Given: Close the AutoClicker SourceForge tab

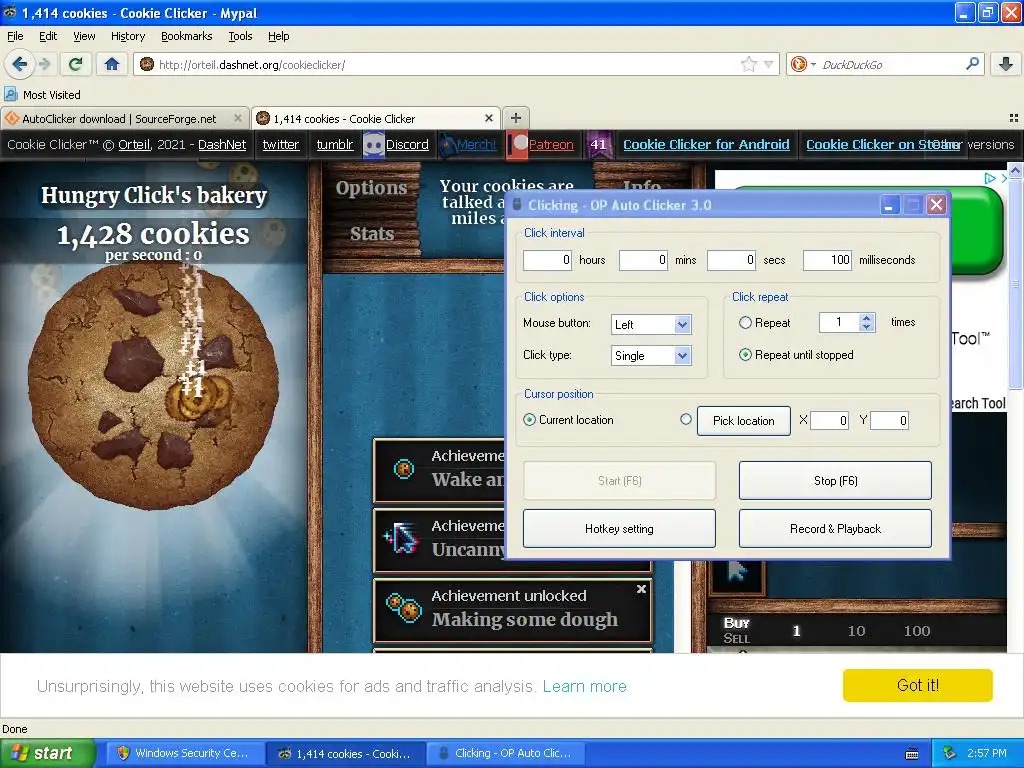Looking at the screenshot, I should [238, 118].
